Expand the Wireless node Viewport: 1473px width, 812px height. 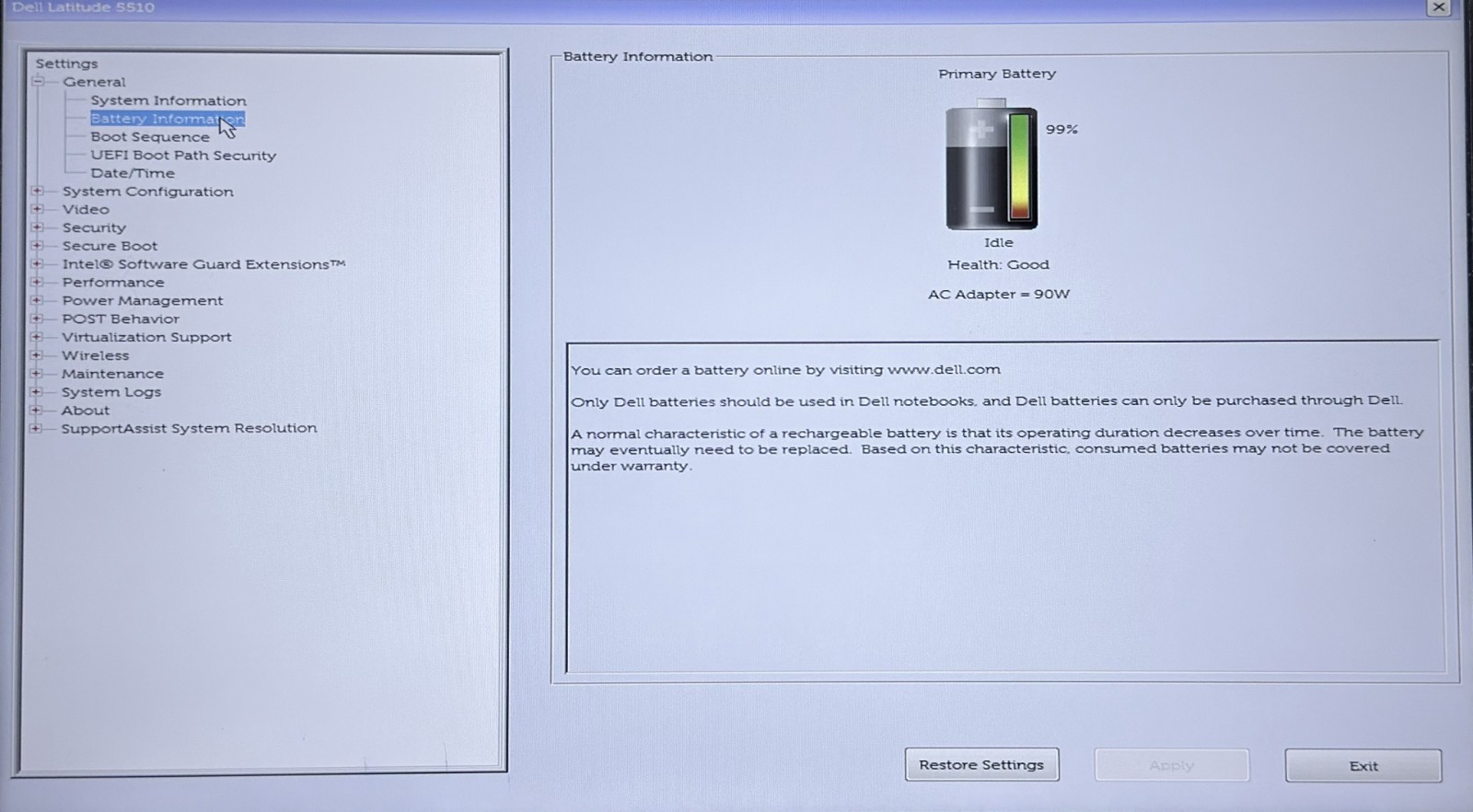37,355
